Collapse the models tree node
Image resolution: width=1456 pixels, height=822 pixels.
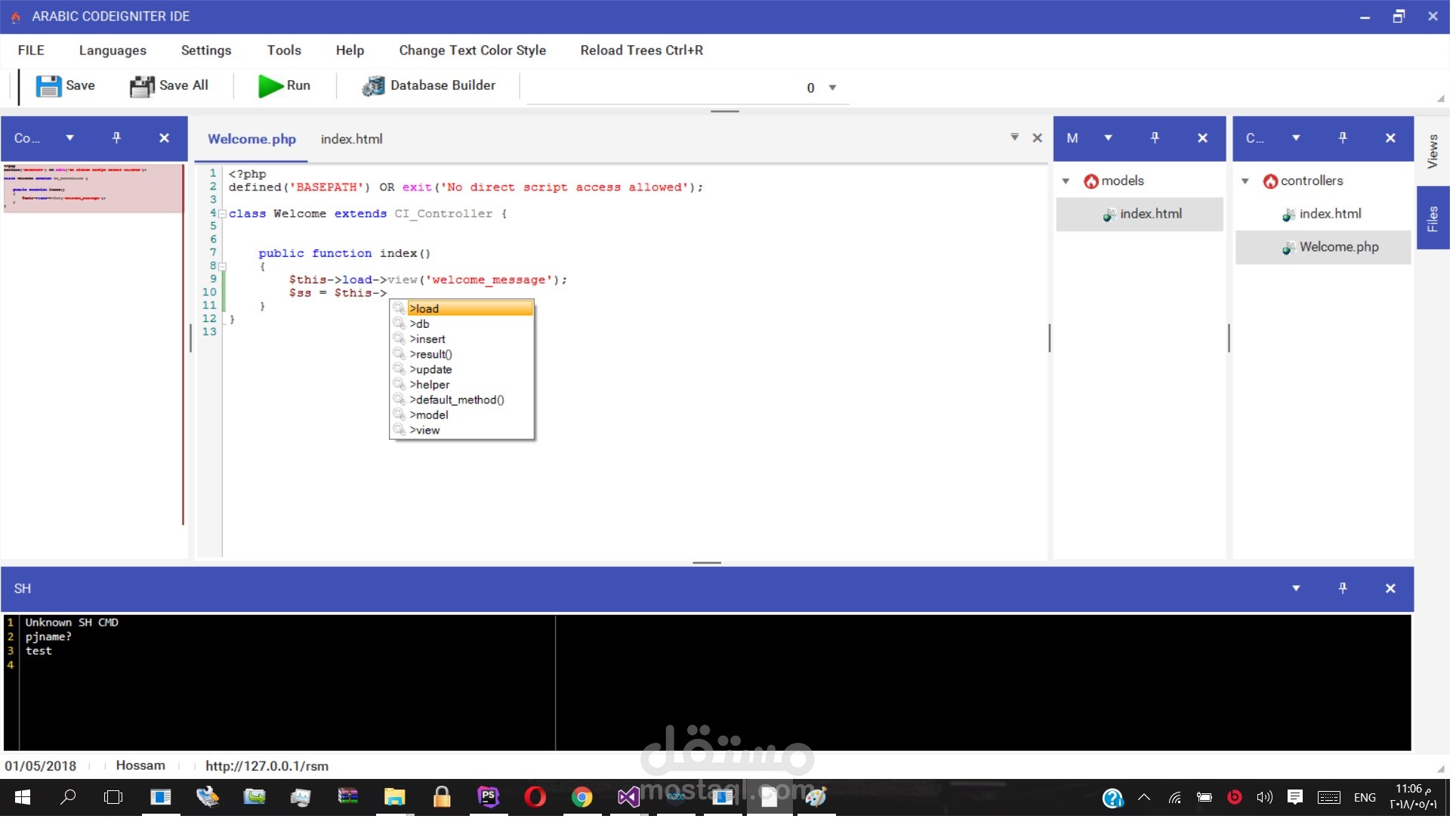tap(1065, 181)
